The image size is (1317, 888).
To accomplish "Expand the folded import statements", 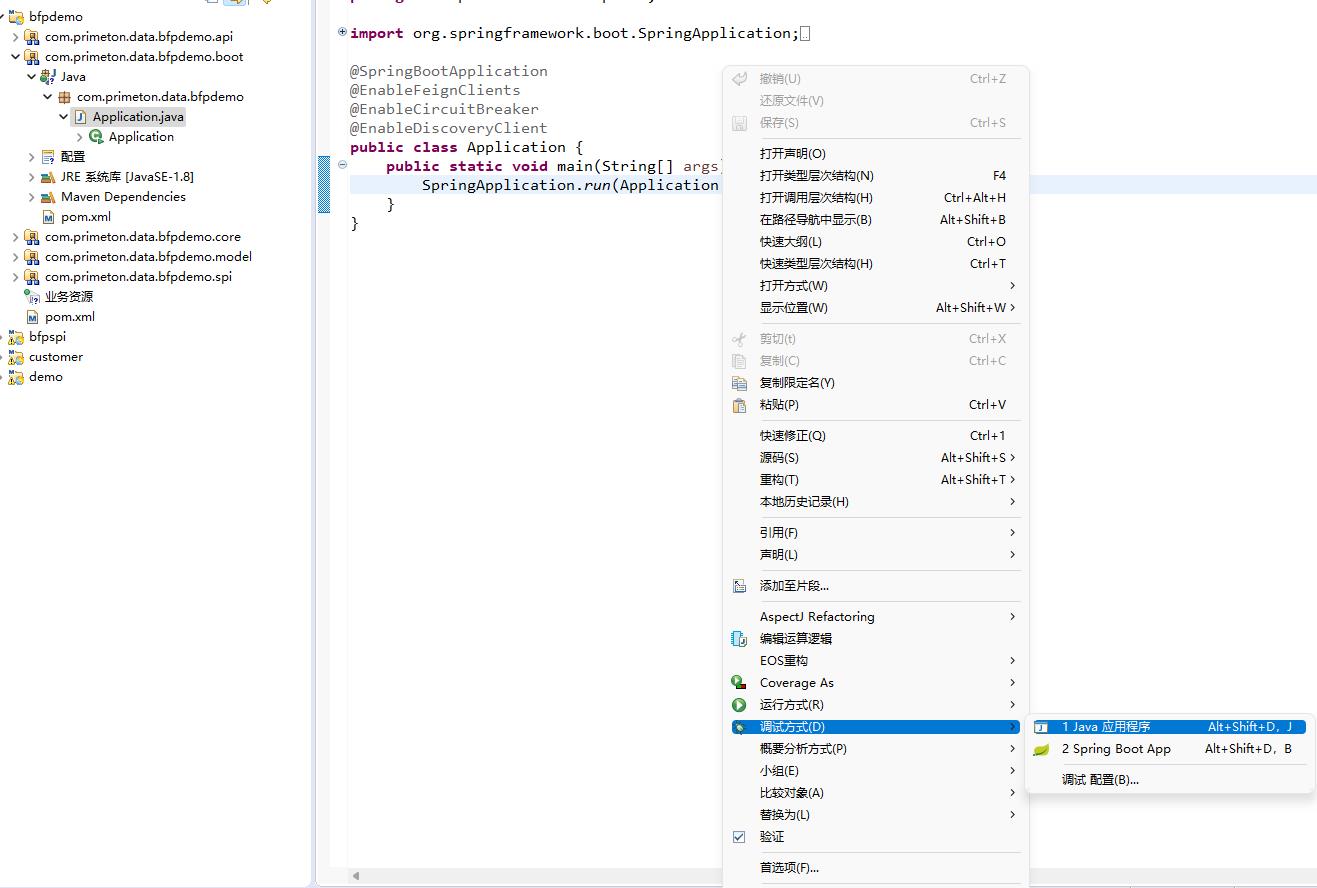I will click(x=342, y=33).
